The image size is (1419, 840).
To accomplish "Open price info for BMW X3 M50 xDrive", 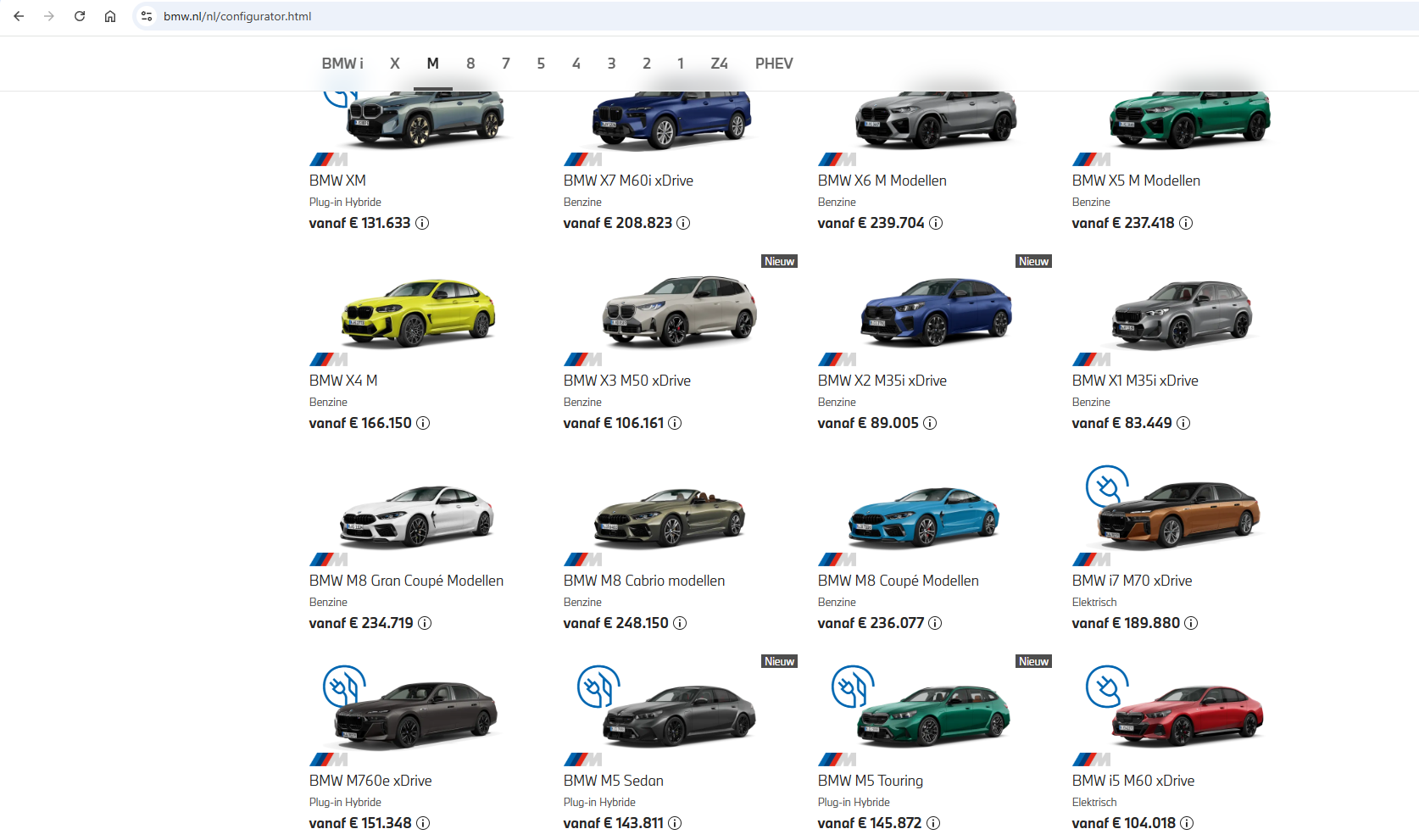I will 675,423.
